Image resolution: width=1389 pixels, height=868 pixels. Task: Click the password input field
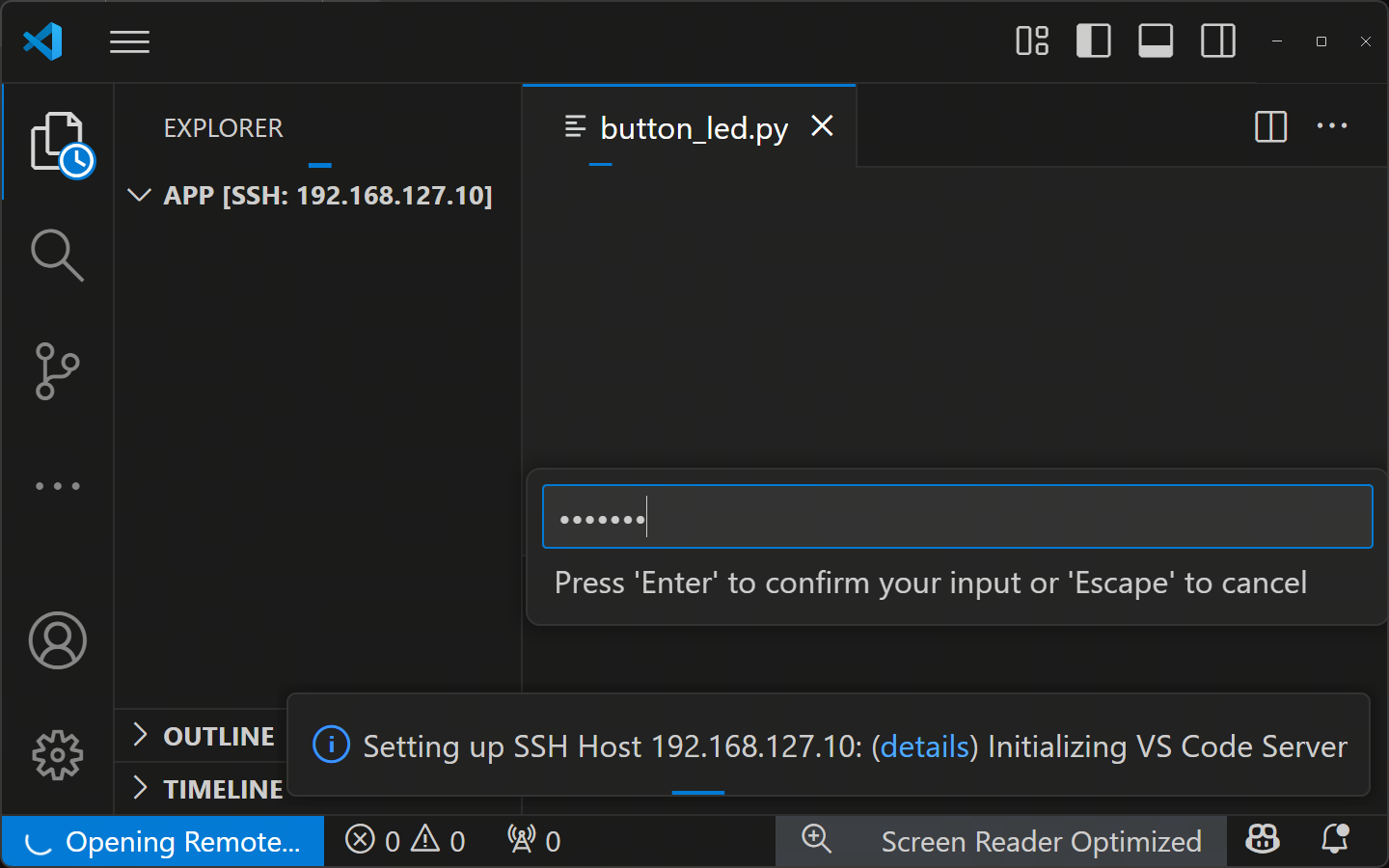[957, 516]
